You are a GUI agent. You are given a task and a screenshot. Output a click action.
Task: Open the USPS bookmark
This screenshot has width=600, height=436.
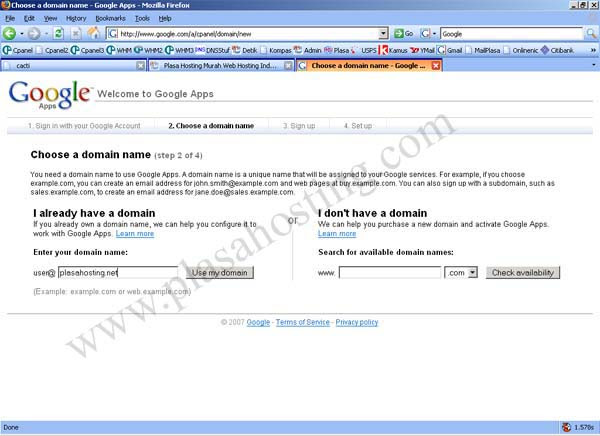click(364, 50)
